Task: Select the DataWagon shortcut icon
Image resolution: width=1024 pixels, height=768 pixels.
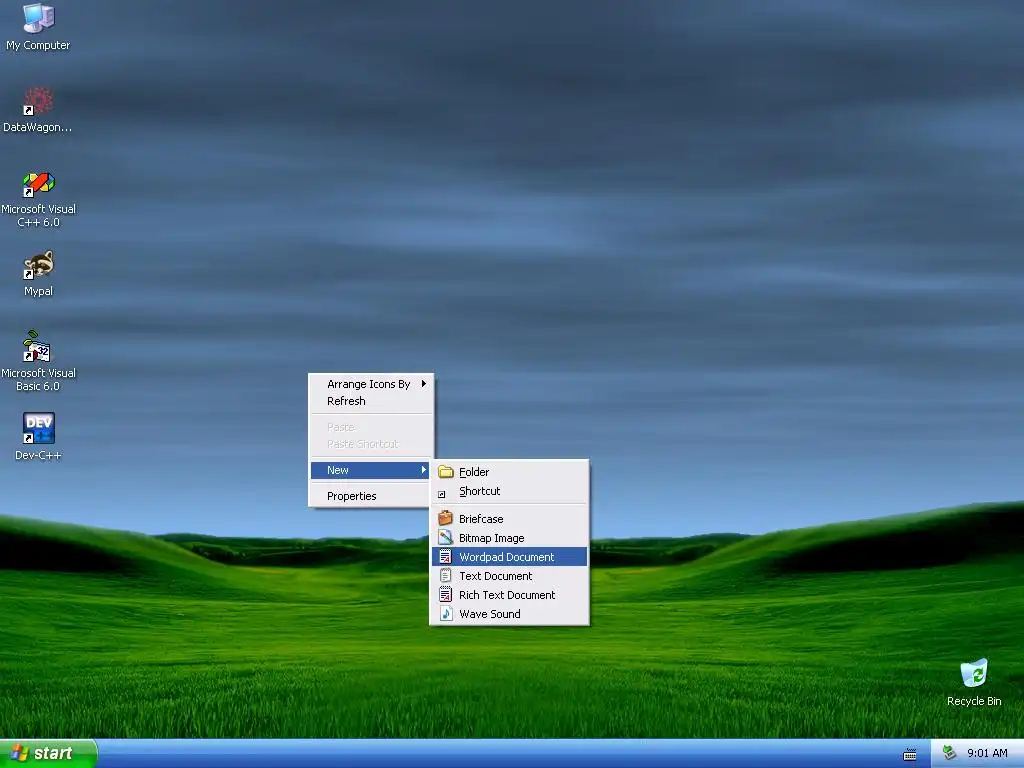Action: [x=38, y=110]
